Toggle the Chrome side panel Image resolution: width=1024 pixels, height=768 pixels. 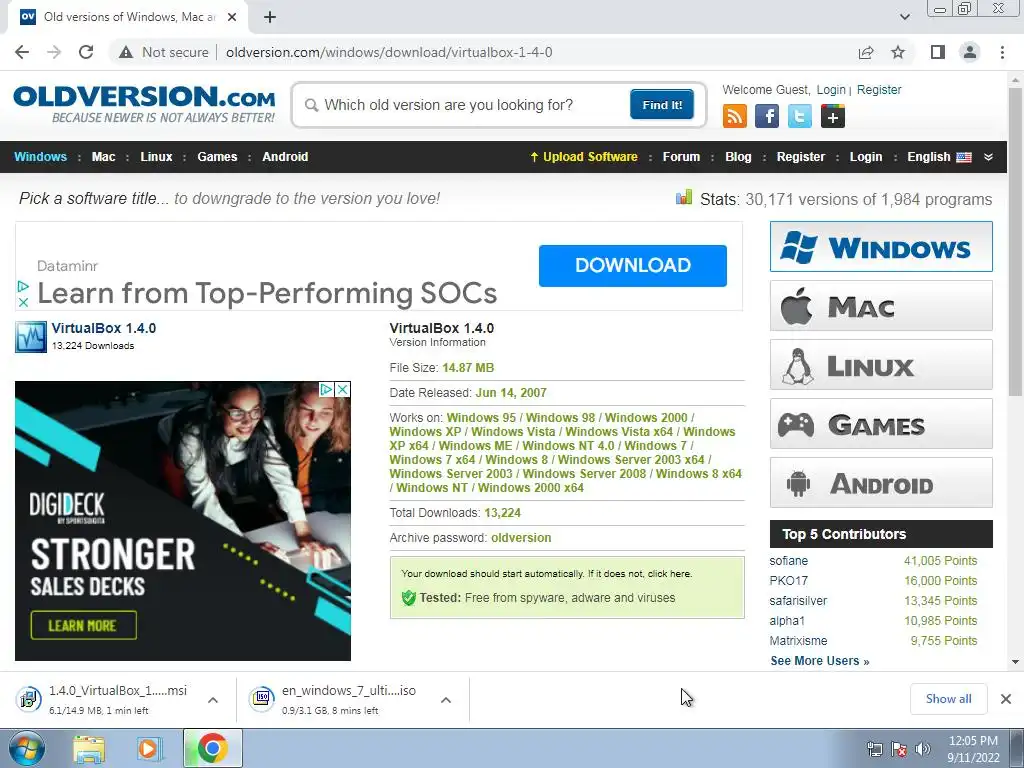(x=937, y=52)
